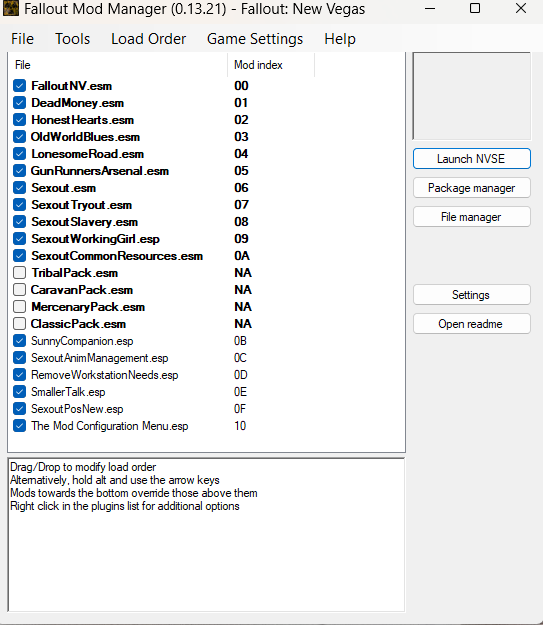The height and width of the screenshot is (625, 543).
Task: Click the Launch NVSE button
Action: pyautogui.click(x=472, y=159)
